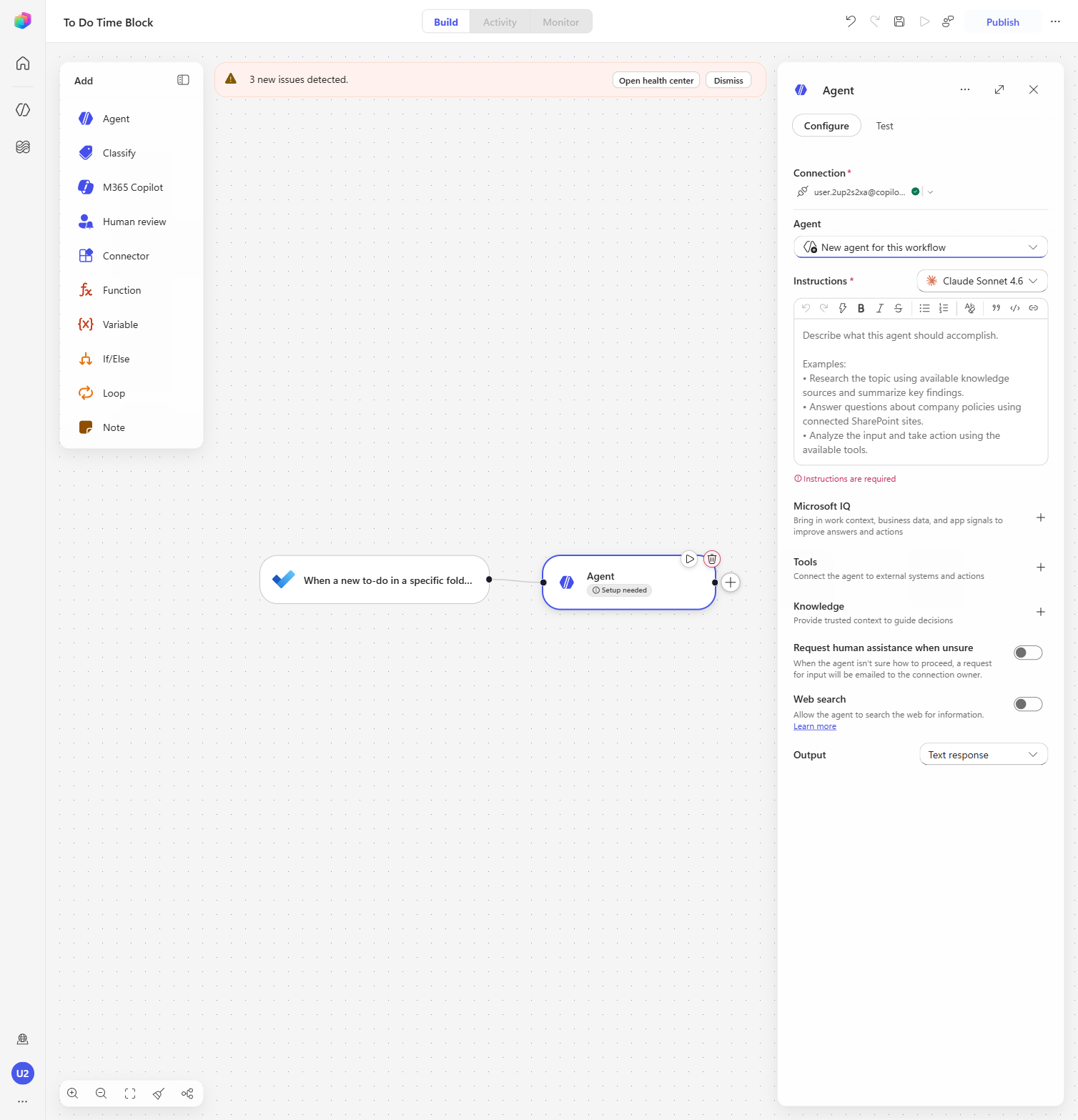Delete the Agent node with trash icon
Image resolution: width=1078 pixels, height=1120 pixels.
(712, 559)
